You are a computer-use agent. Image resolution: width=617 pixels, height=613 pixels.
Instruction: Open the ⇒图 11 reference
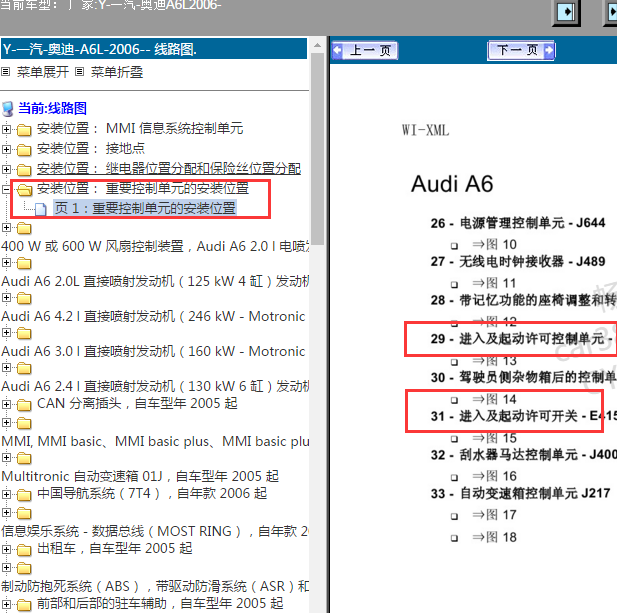coord(494,283)
